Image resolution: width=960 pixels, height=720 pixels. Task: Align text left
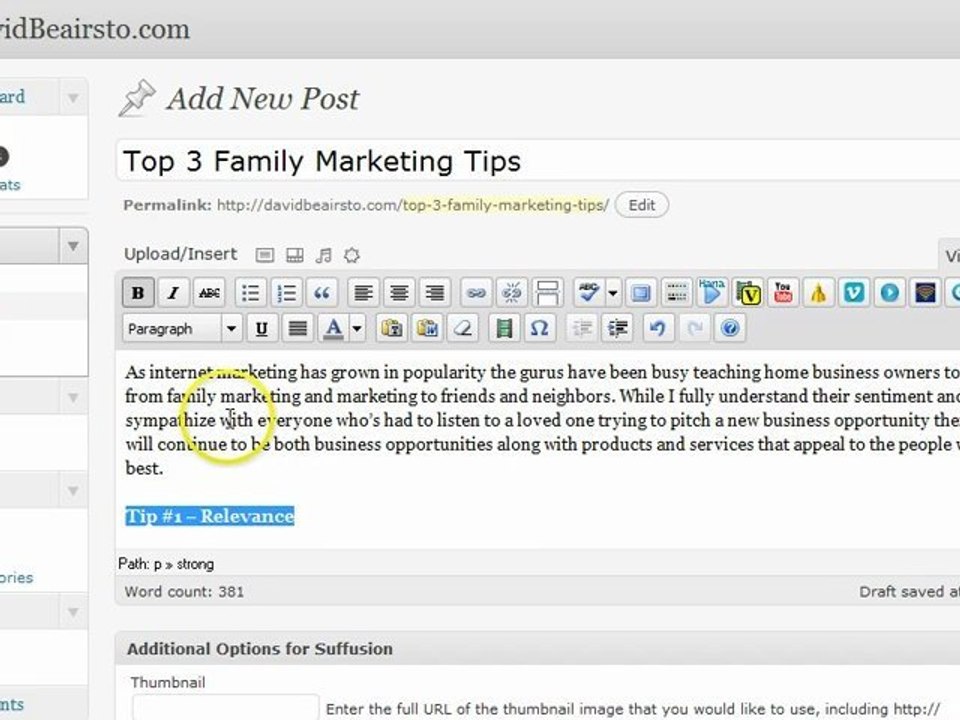click(363, 293)
